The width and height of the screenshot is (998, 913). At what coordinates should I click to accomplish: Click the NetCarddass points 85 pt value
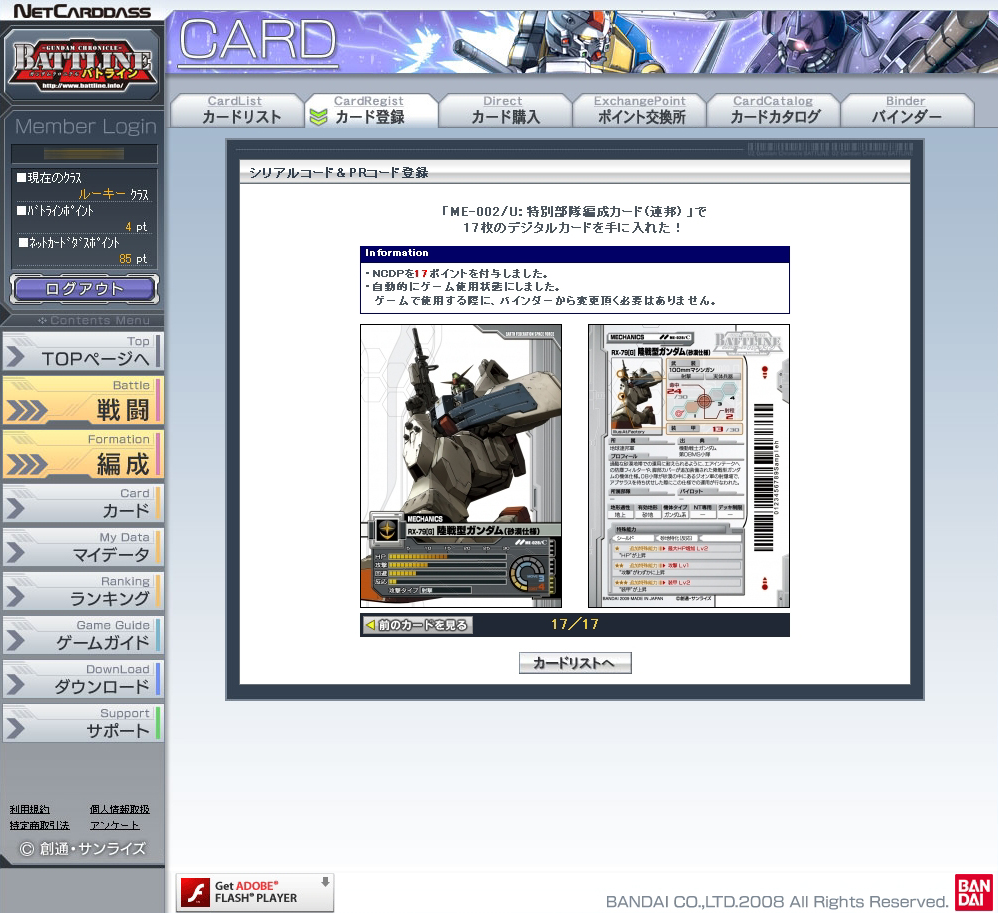click(132, 258)
